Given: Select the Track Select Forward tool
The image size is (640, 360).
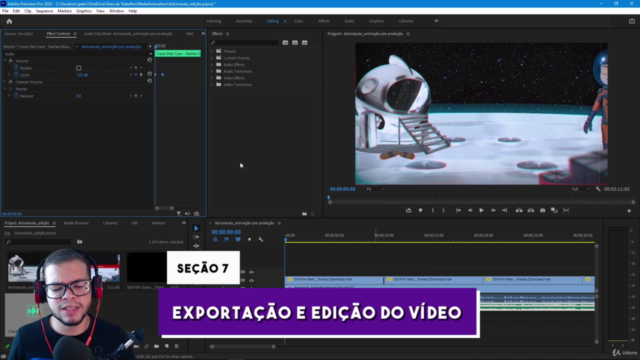Looking at the screenshot, I should pyautogui.click(x=196, y=237).
